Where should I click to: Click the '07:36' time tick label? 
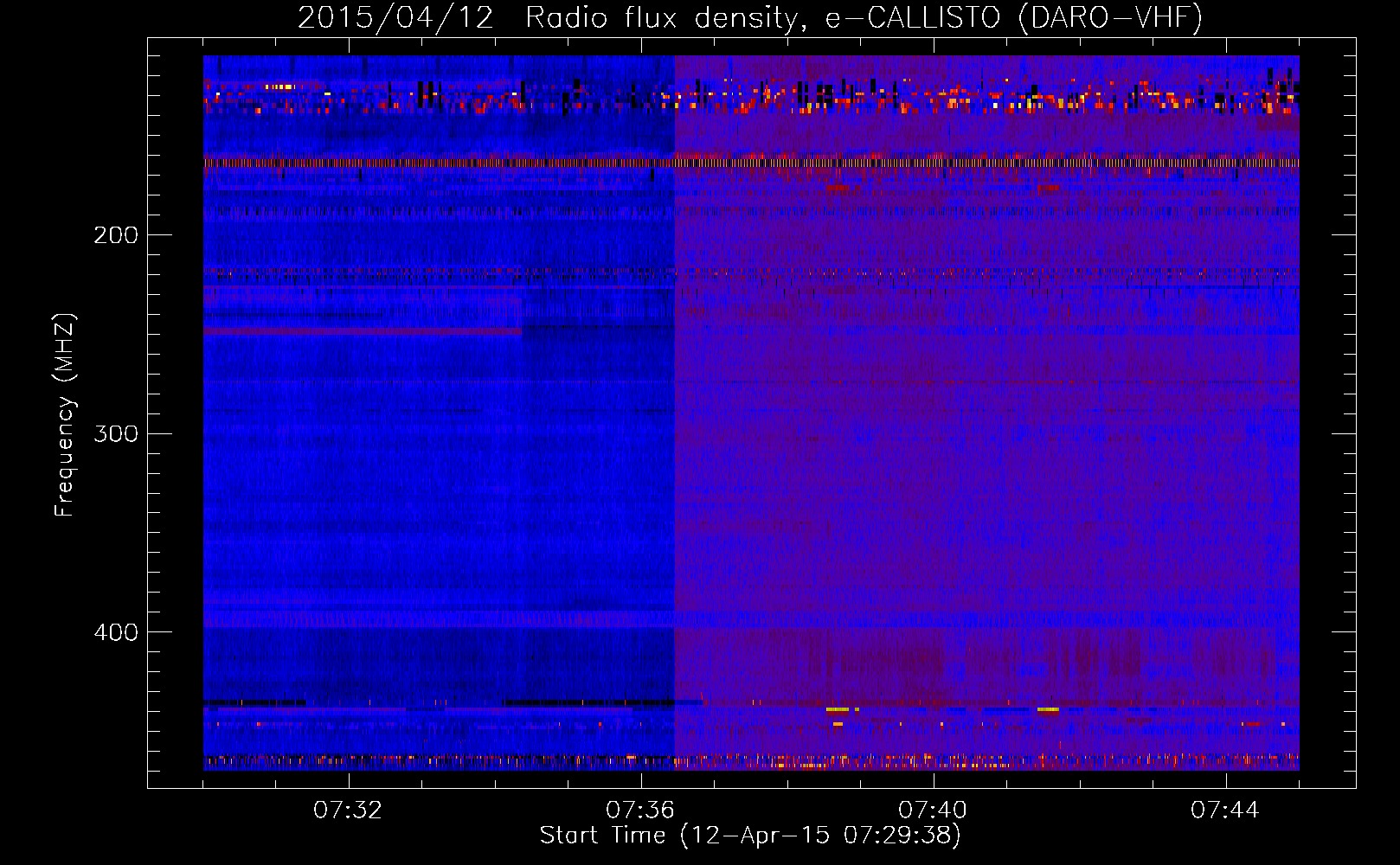point(640,811)
